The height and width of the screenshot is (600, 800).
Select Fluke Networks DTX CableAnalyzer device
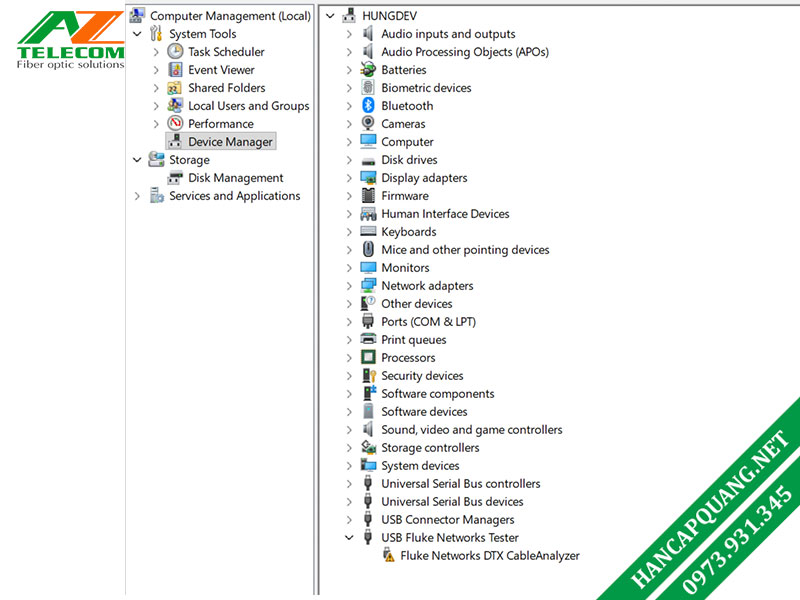490,555
